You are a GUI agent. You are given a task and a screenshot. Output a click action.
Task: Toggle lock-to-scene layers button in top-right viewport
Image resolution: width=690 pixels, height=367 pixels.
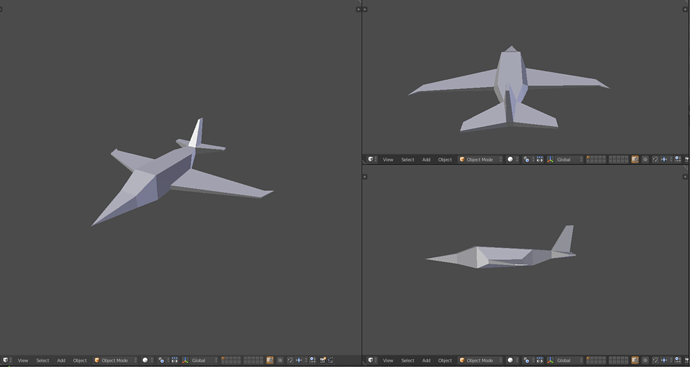[635, 159]
